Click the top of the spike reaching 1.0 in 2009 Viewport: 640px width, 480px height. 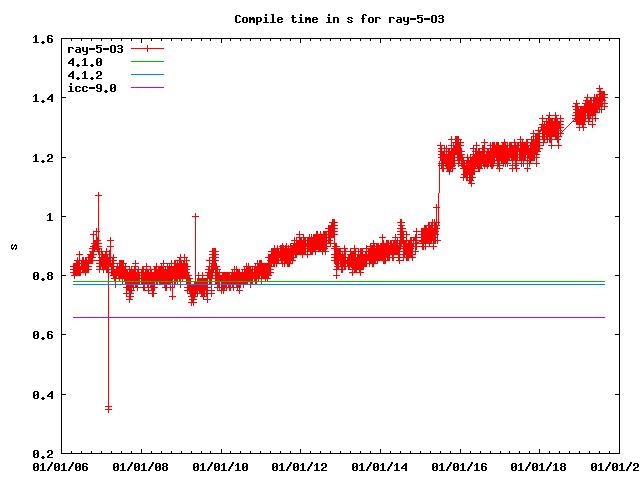pos(195,216)
